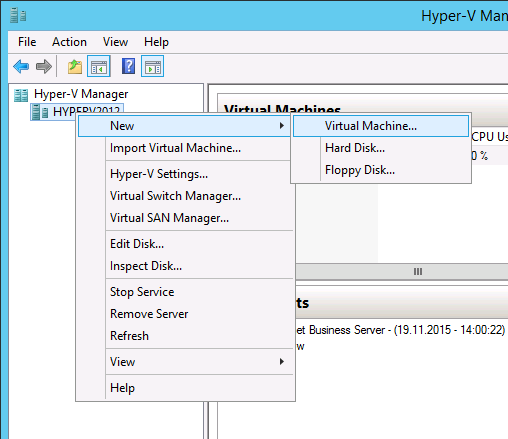Select Virtual Machine... in New submenu
Viewport: 508px width, 439px height.
coord(381,126)
